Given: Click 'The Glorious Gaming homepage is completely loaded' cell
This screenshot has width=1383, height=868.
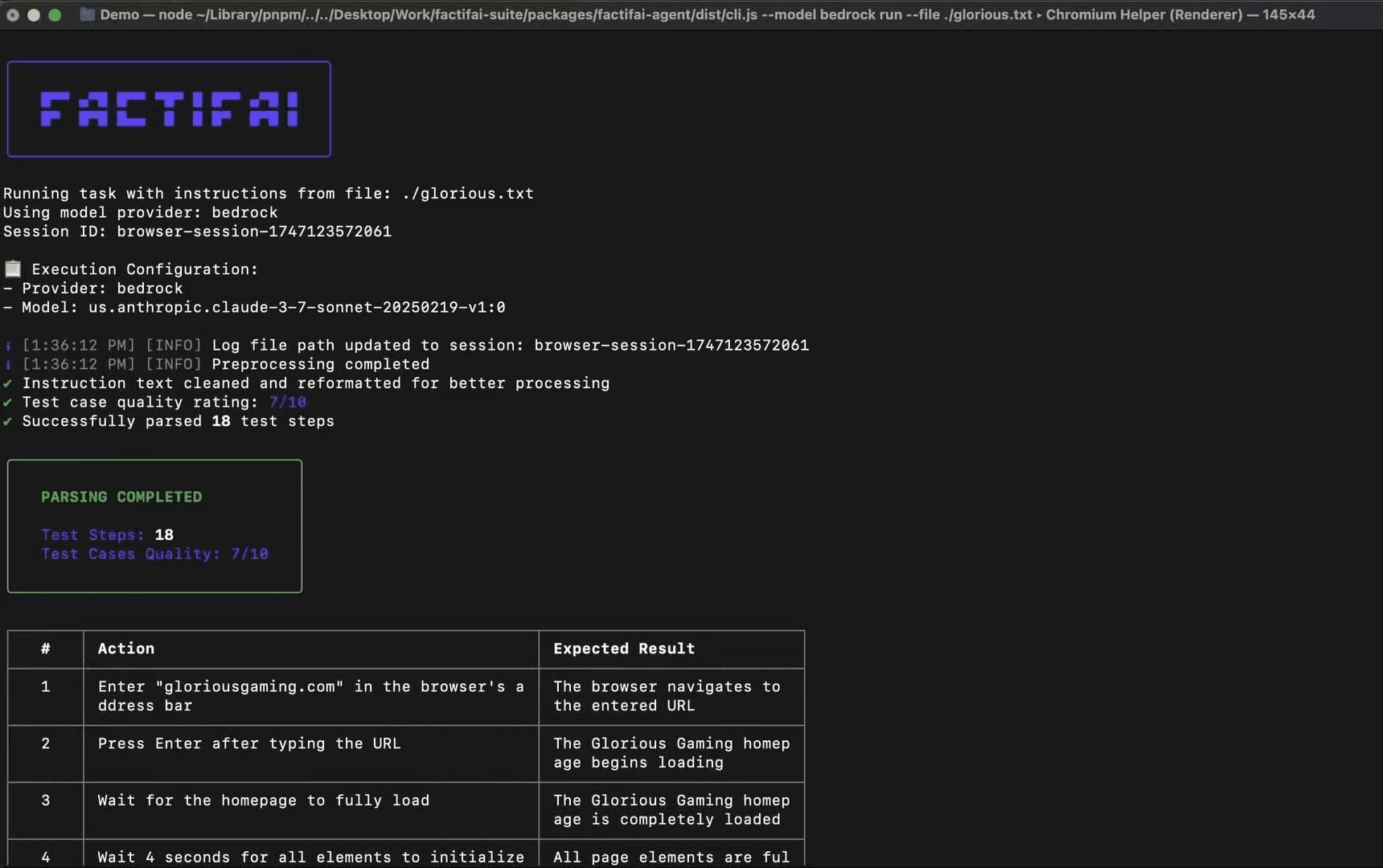Looking at the screenshot, I should click(671, 810).
